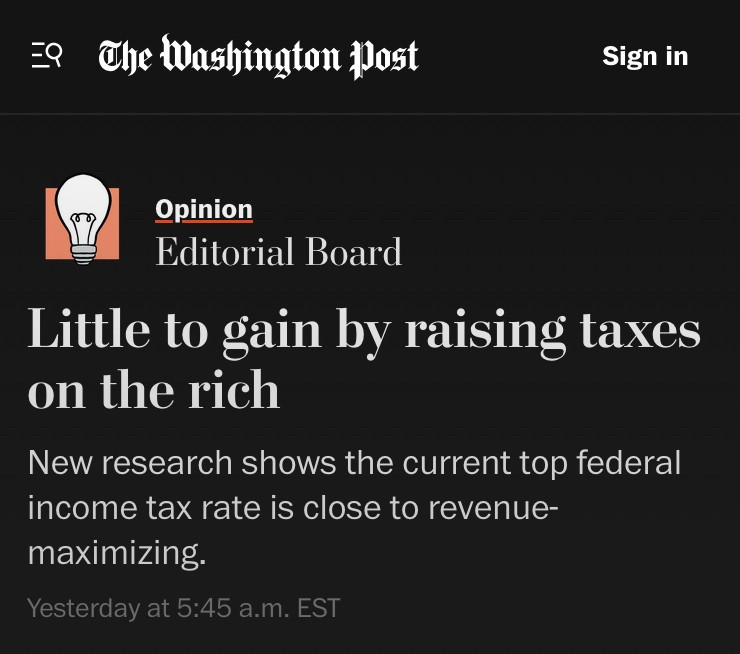Image resolution: width=740 pixels, height=654 pixels.
Task: Open the menu and search icon
Action: pos(47,56)
